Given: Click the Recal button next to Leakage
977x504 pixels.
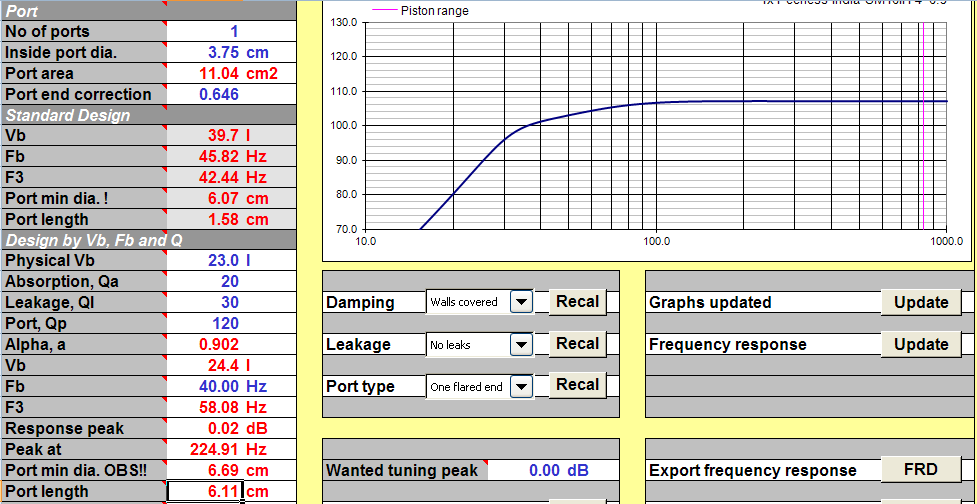Looking at the screenshot, I should pyautogui.click(x=577, y=344).
